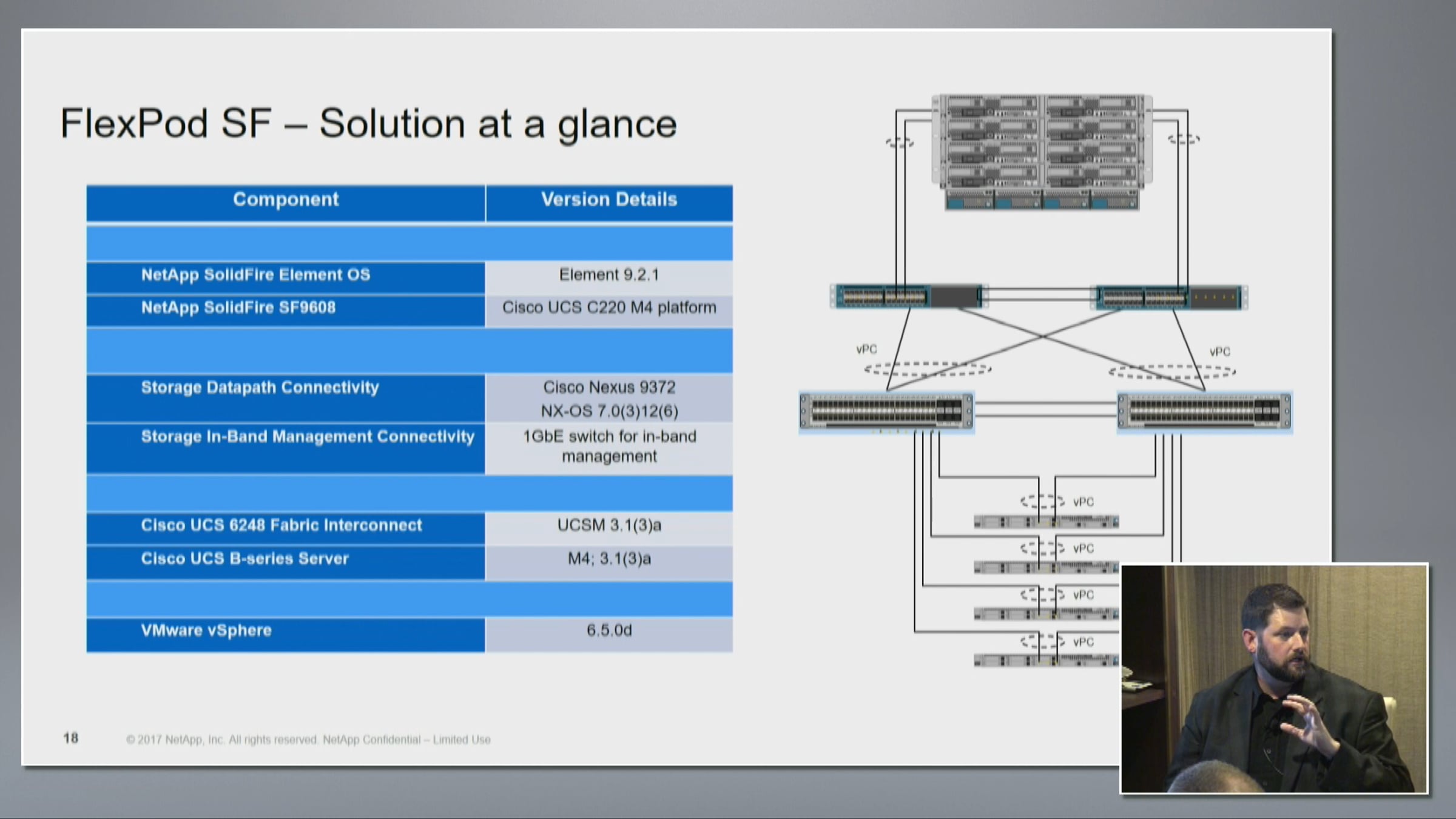Screen dimensions: 1456x819
Task: Click the slide number 18
Action: coord(70,738)
